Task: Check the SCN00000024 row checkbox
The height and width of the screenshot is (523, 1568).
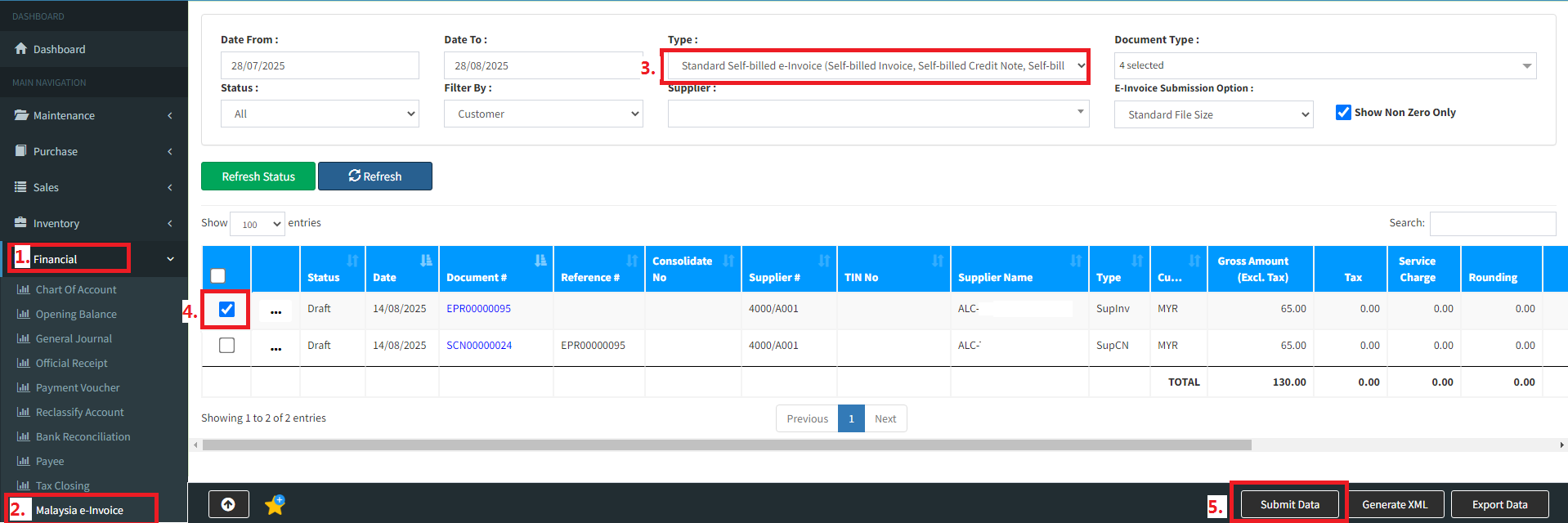Action: pos(226,346)
